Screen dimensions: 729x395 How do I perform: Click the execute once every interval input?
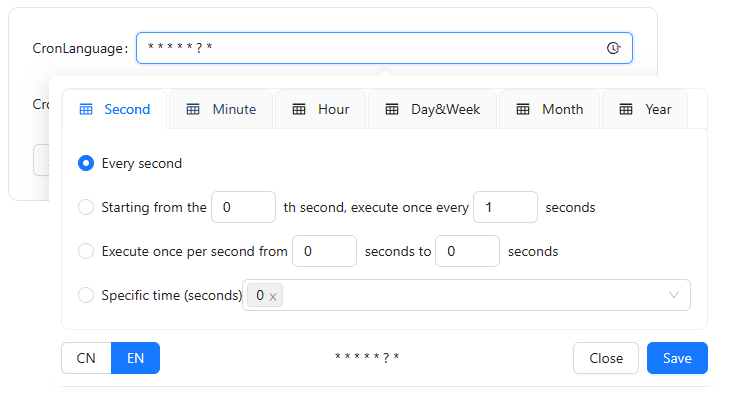(x=505, y=207)
